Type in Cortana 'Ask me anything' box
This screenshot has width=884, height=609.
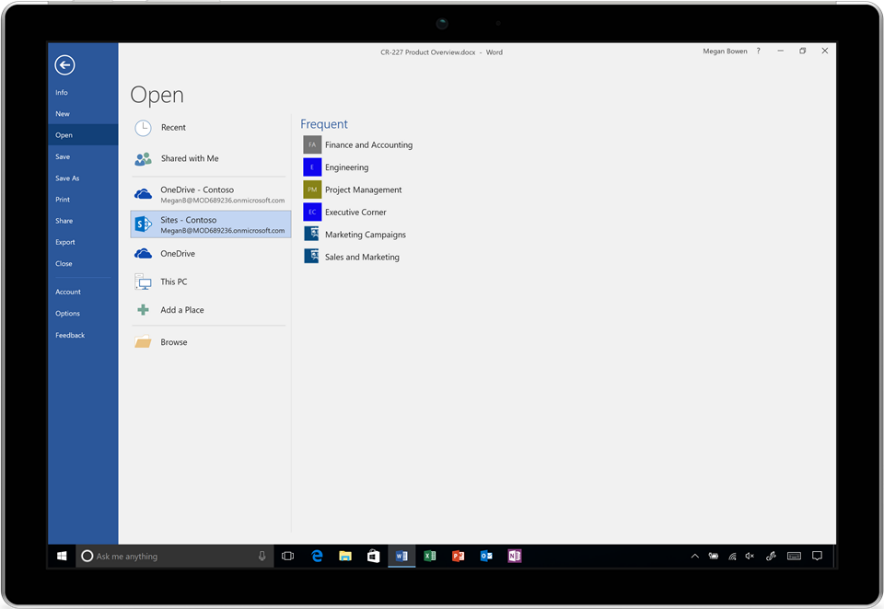pos(170,556)
